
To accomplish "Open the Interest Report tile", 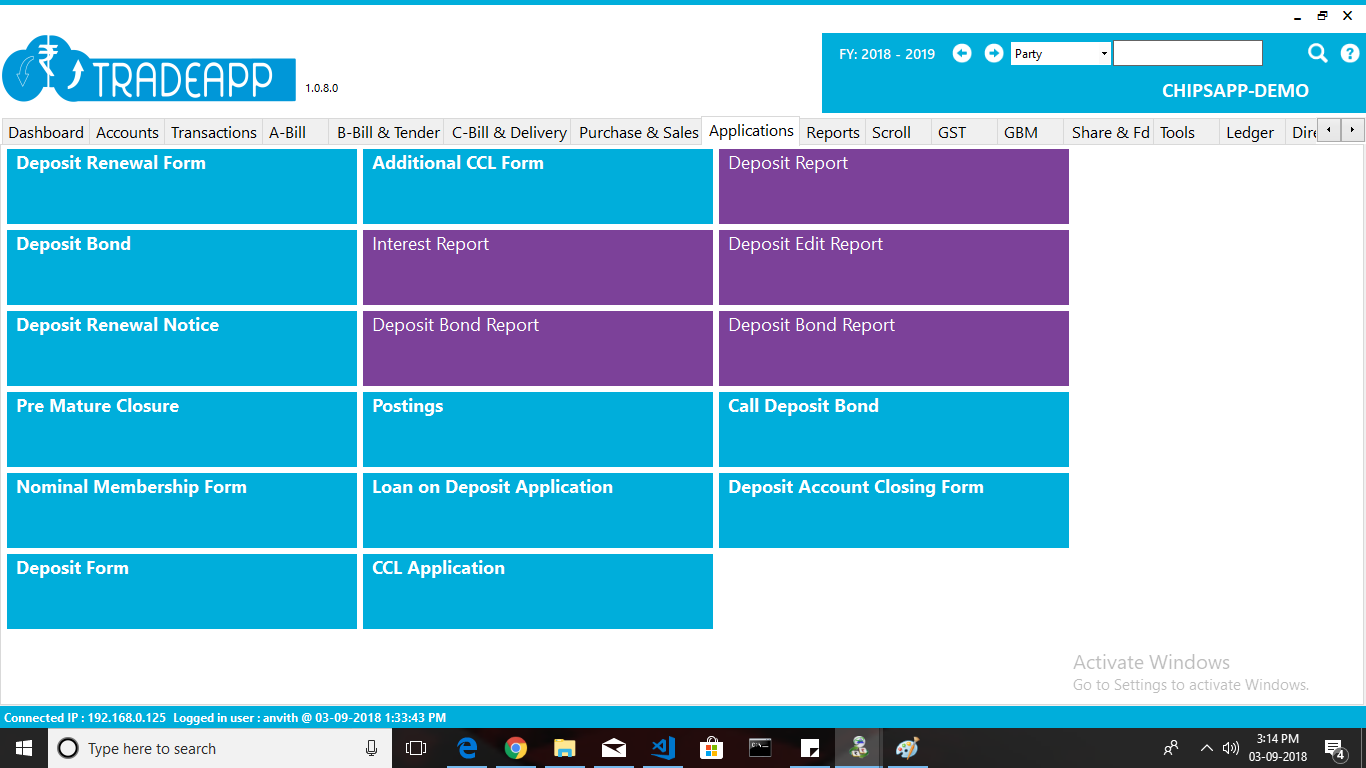I will pos(537,267).
